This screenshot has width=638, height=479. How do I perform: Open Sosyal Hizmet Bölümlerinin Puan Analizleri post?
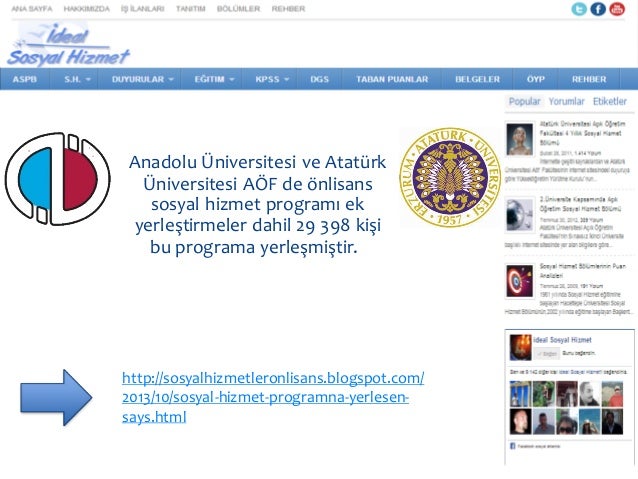pyautogui.click(x=583, y=271)
